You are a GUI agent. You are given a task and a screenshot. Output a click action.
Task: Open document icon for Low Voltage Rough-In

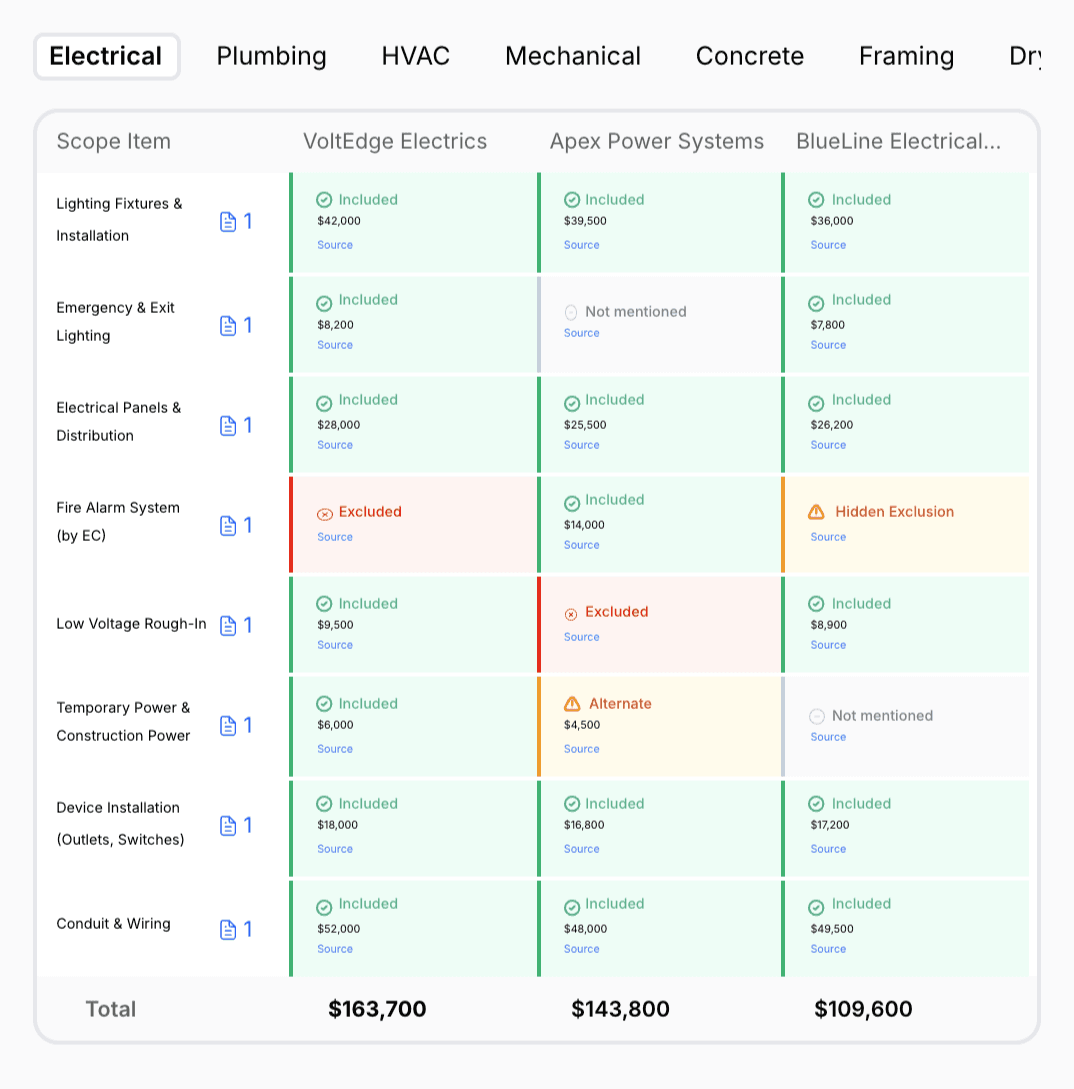[228, 626]
